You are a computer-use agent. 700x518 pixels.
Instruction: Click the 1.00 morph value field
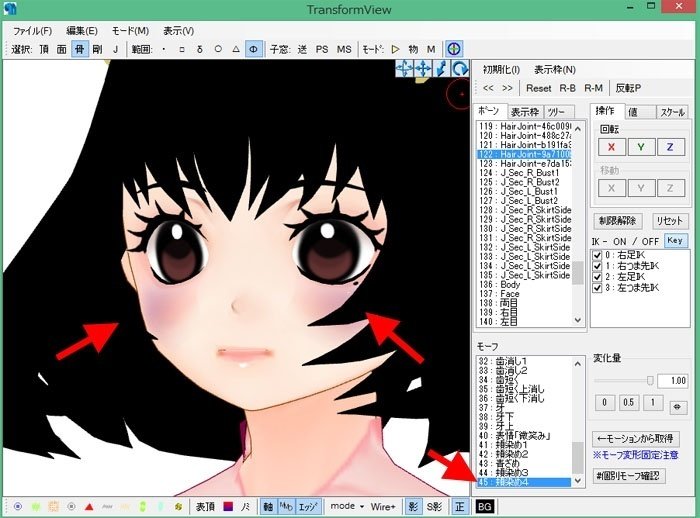[673, 381]
